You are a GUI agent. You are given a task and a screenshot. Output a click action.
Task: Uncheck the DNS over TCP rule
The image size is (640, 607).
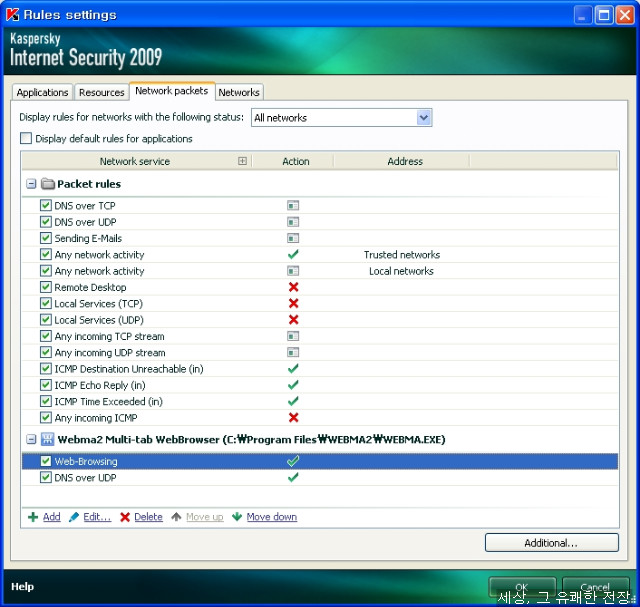pyautogui.click(x=46, y=205)
